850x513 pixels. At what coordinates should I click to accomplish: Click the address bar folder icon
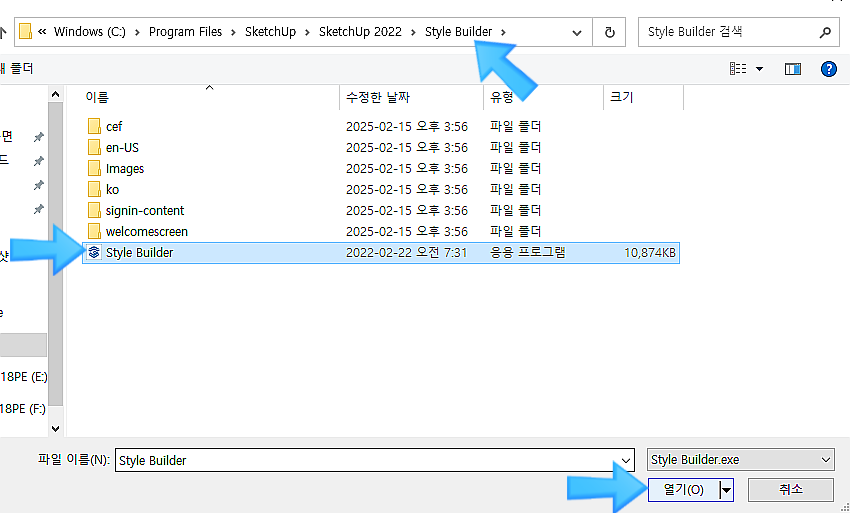tap(25, 31)
